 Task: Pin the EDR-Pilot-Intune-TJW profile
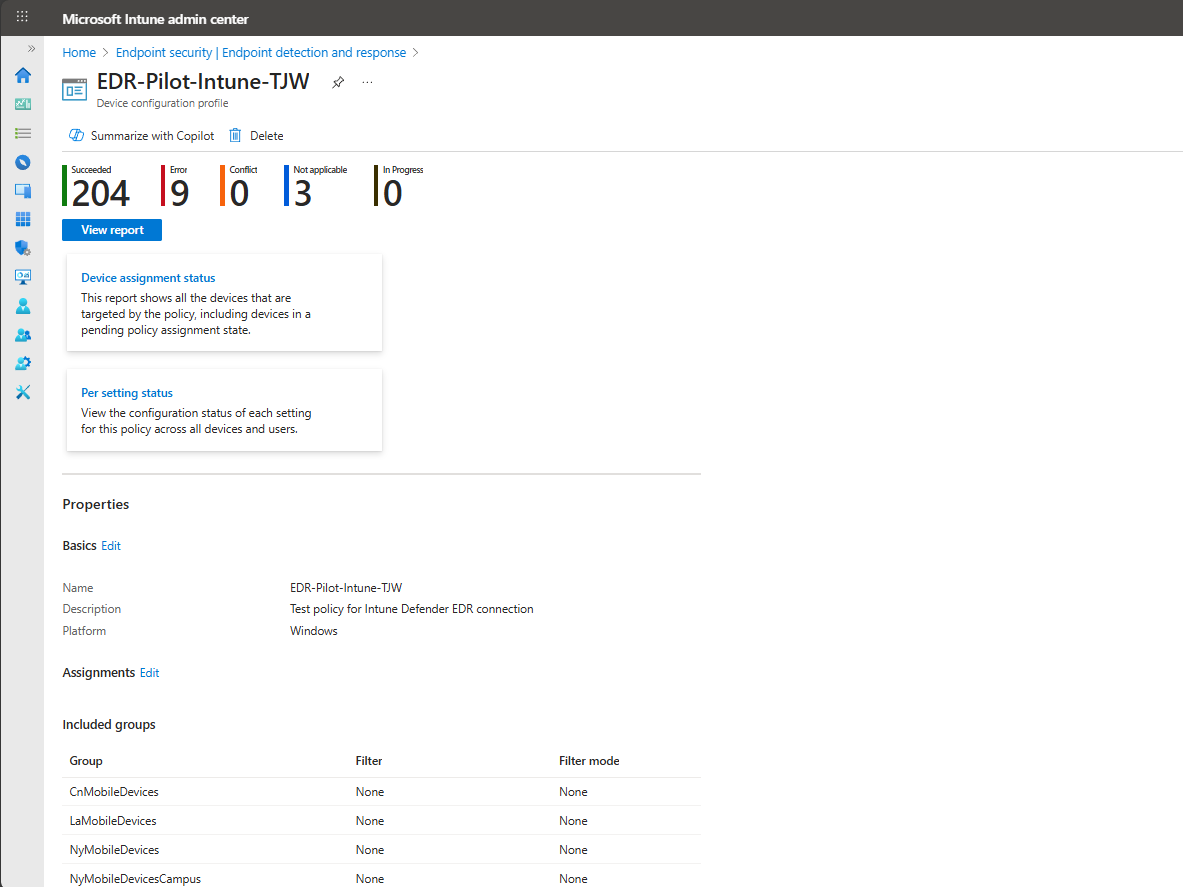[338, 82]
